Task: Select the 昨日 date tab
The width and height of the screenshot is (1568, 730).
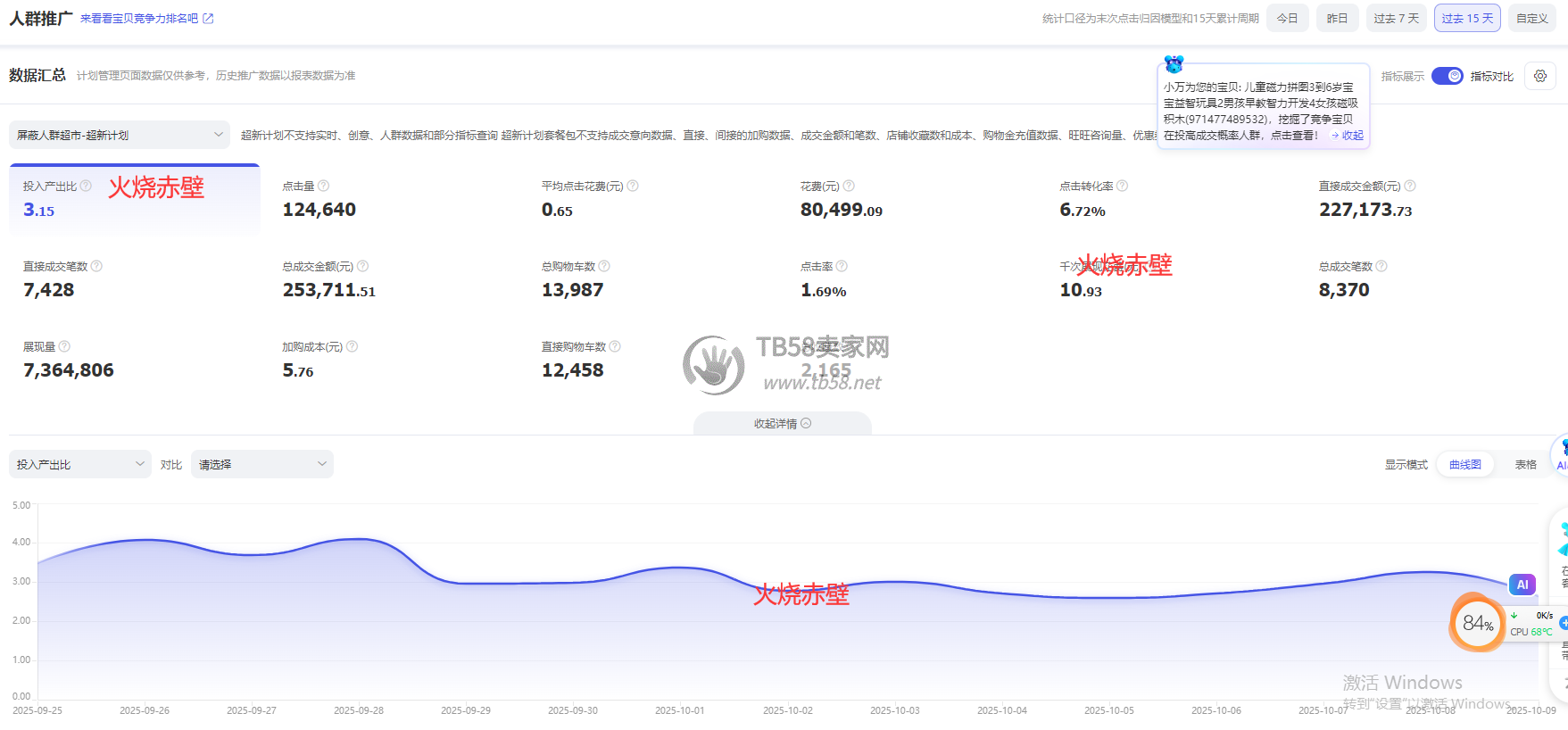Action: tap(1337, 19)
